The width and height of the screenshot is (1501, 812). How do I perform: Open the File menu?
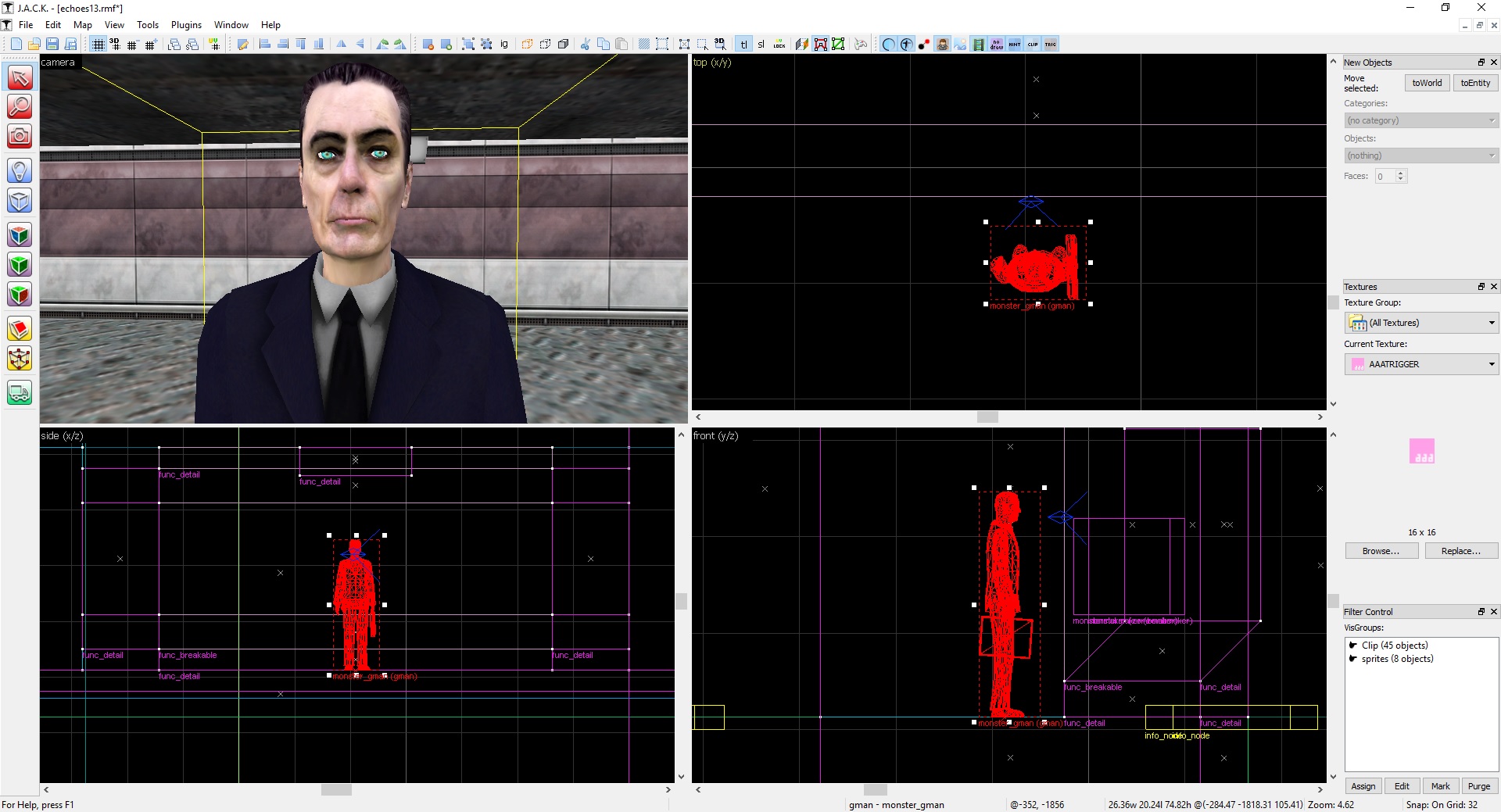pyautogui.click(x=26, y=25)
